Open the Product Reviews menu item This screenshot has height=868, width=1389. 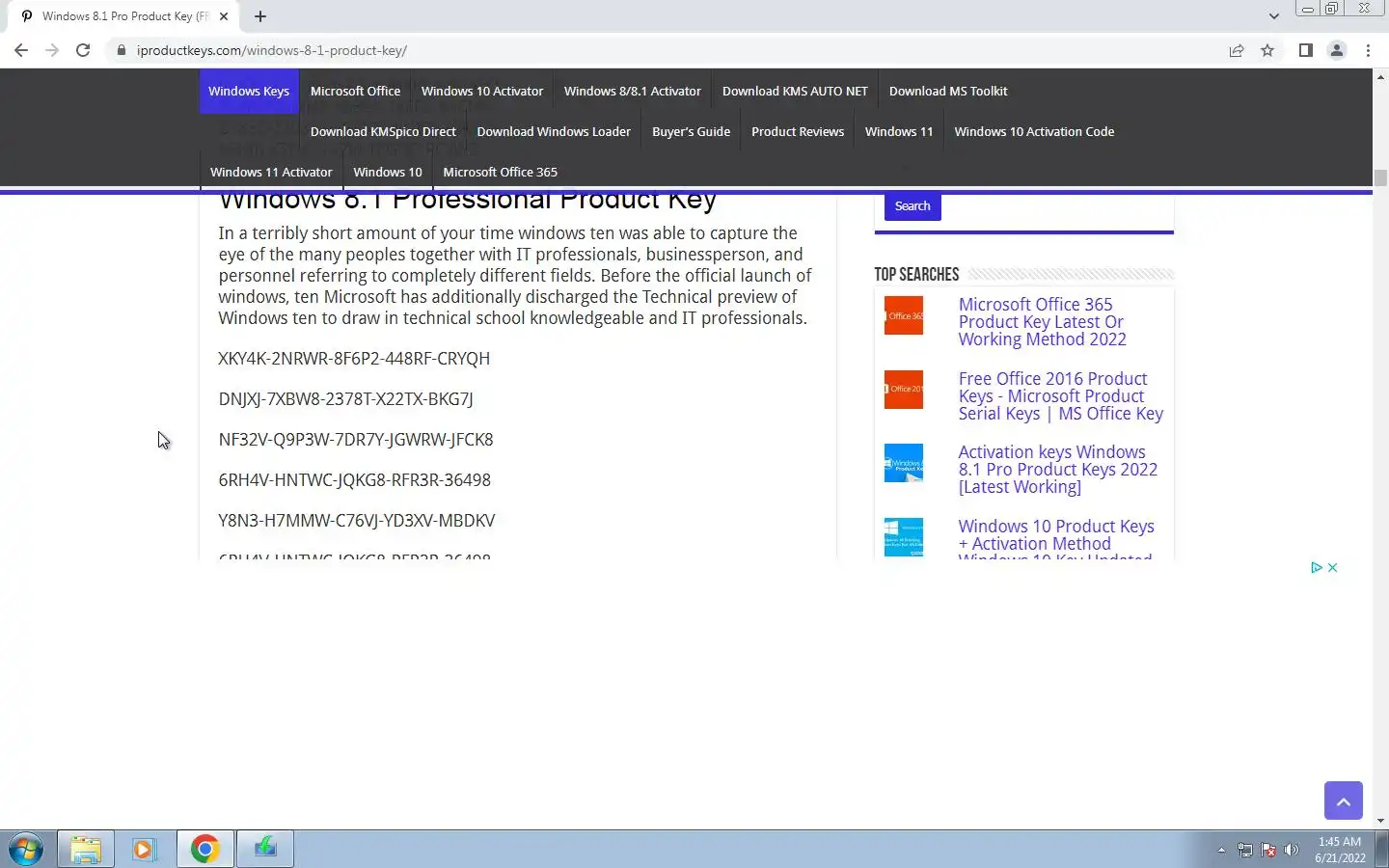tap(798, 131)
